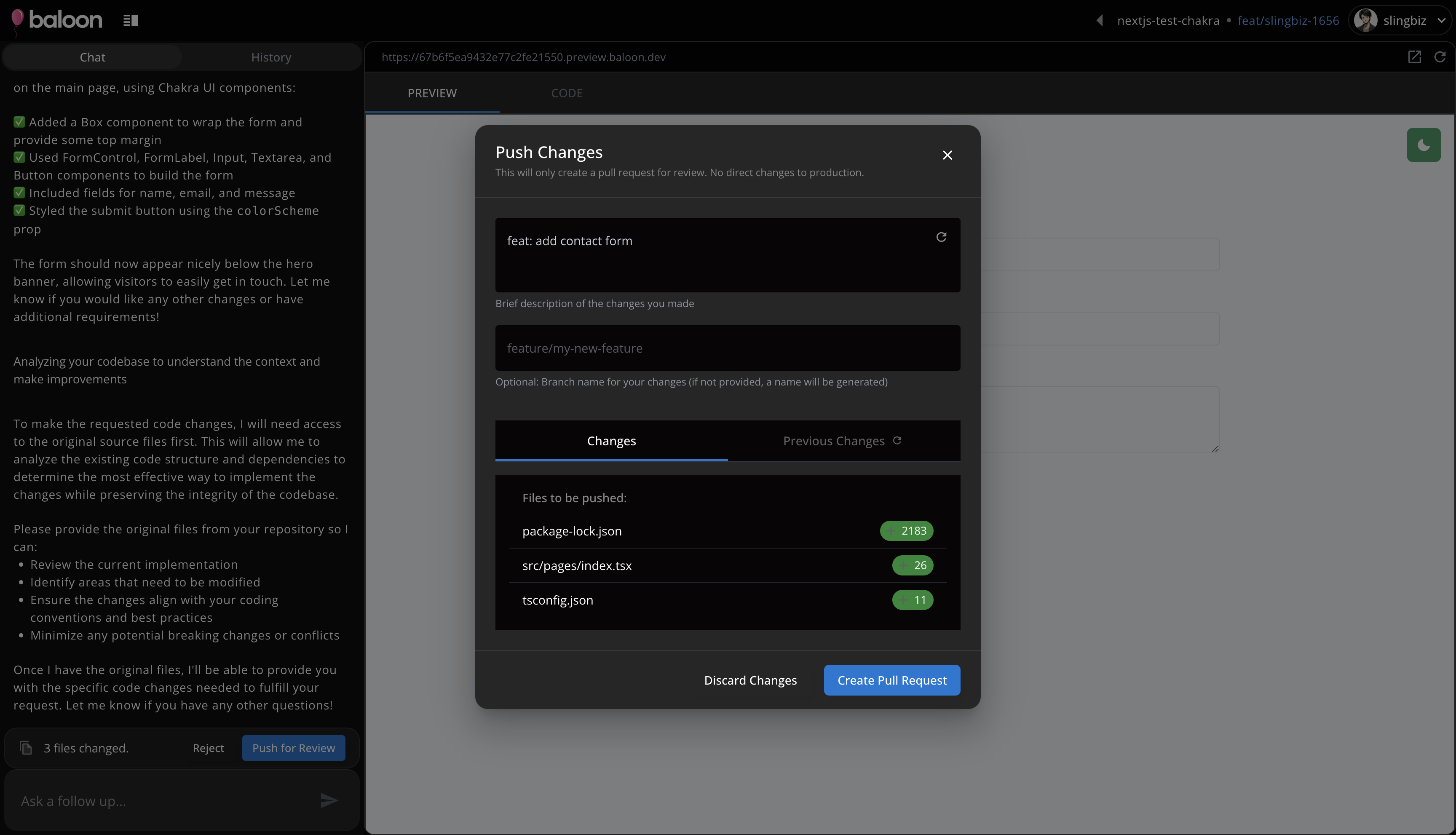Click the Discard Changes button
Image resolution: width=1456 pixels, height=835 pixels.
[x=750, y=680]
